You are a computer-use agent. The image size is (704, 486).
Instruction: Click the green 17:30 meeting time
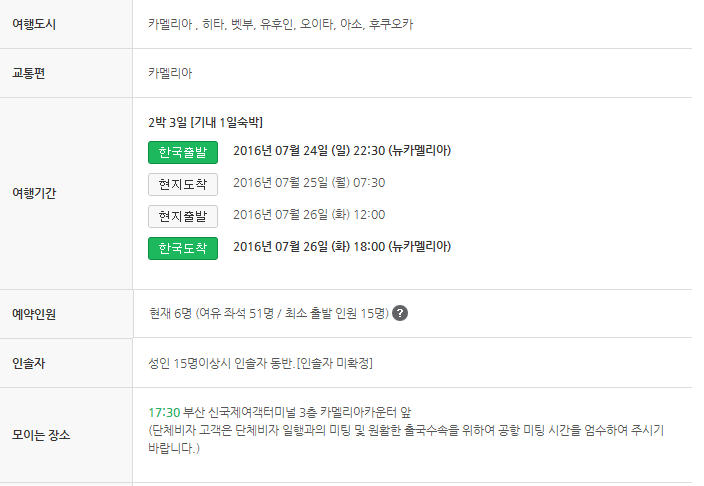164,412
